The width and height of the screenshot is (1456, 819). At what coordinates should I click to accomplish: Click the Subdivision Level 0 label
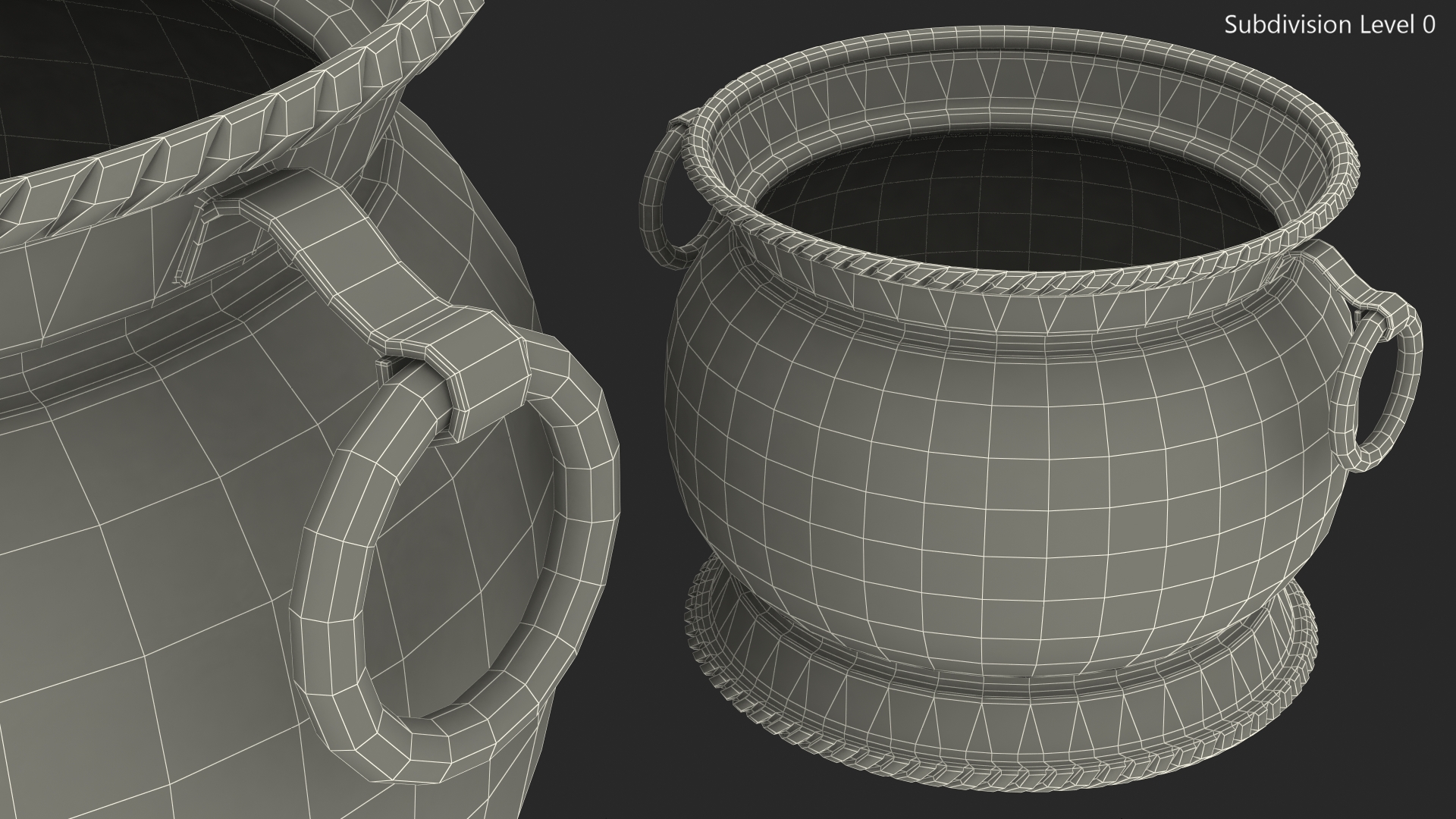1329,25
